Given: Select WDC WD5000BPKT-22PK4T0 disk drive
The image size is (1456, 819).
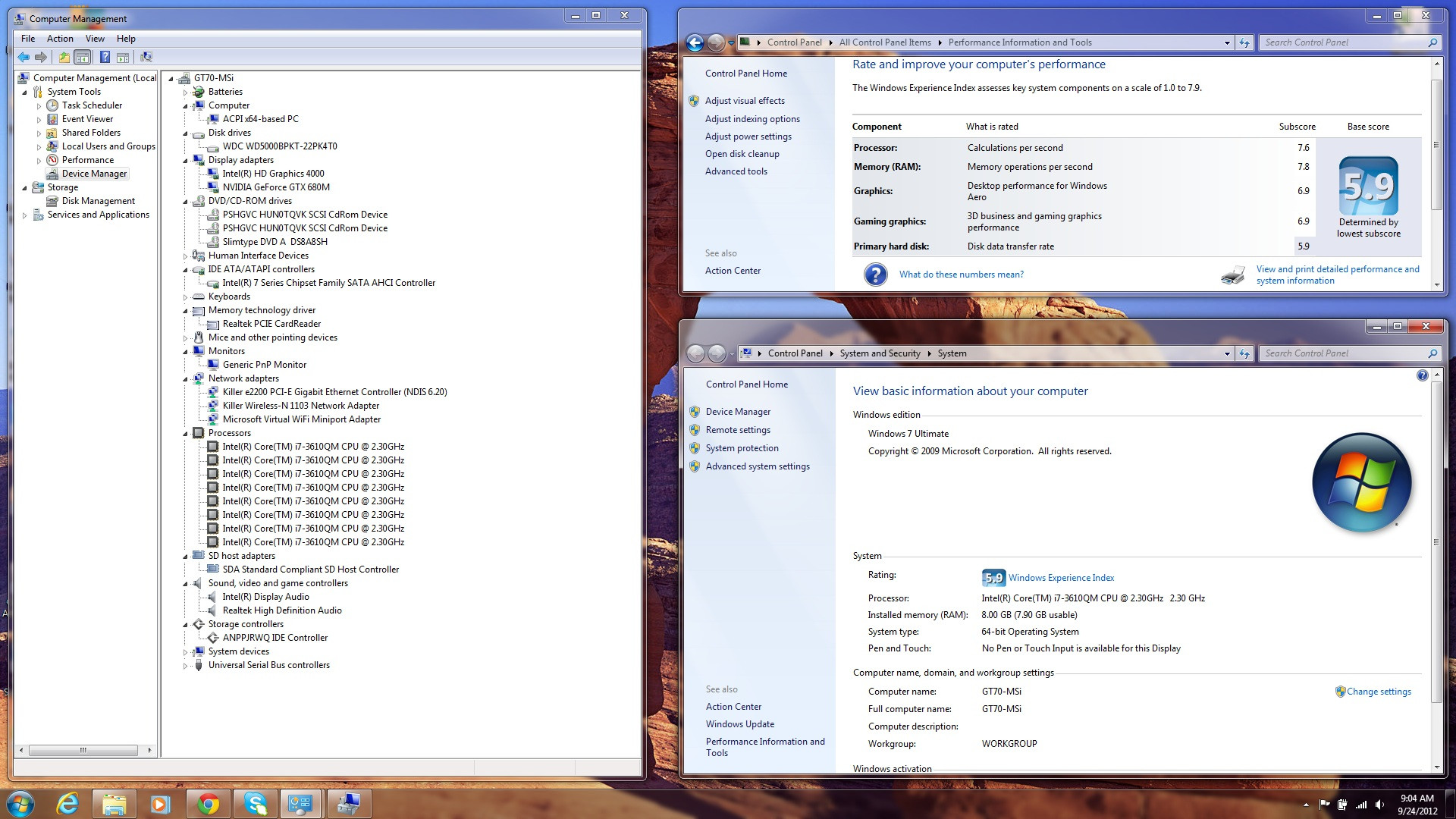Looking at the screenshot, I should [x=279, y=146].
